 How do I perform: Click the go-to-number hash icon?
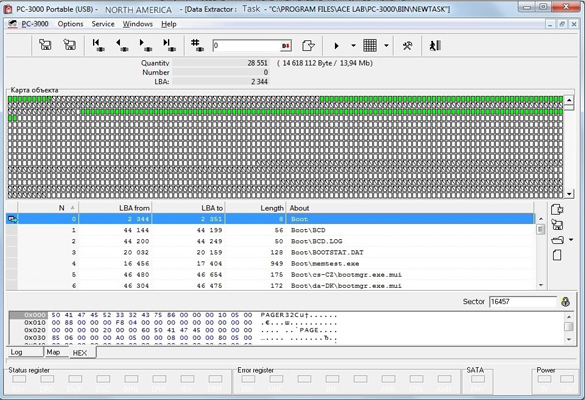click(x=197, y=45)
